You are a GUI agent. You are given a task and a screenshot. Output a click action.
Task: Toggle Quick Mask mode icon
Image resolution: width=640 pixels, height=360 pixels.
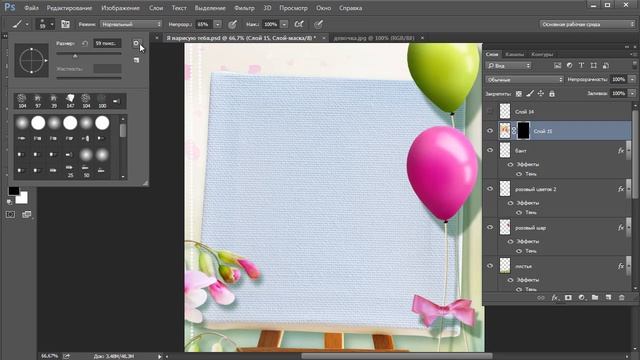click(10, 214)
